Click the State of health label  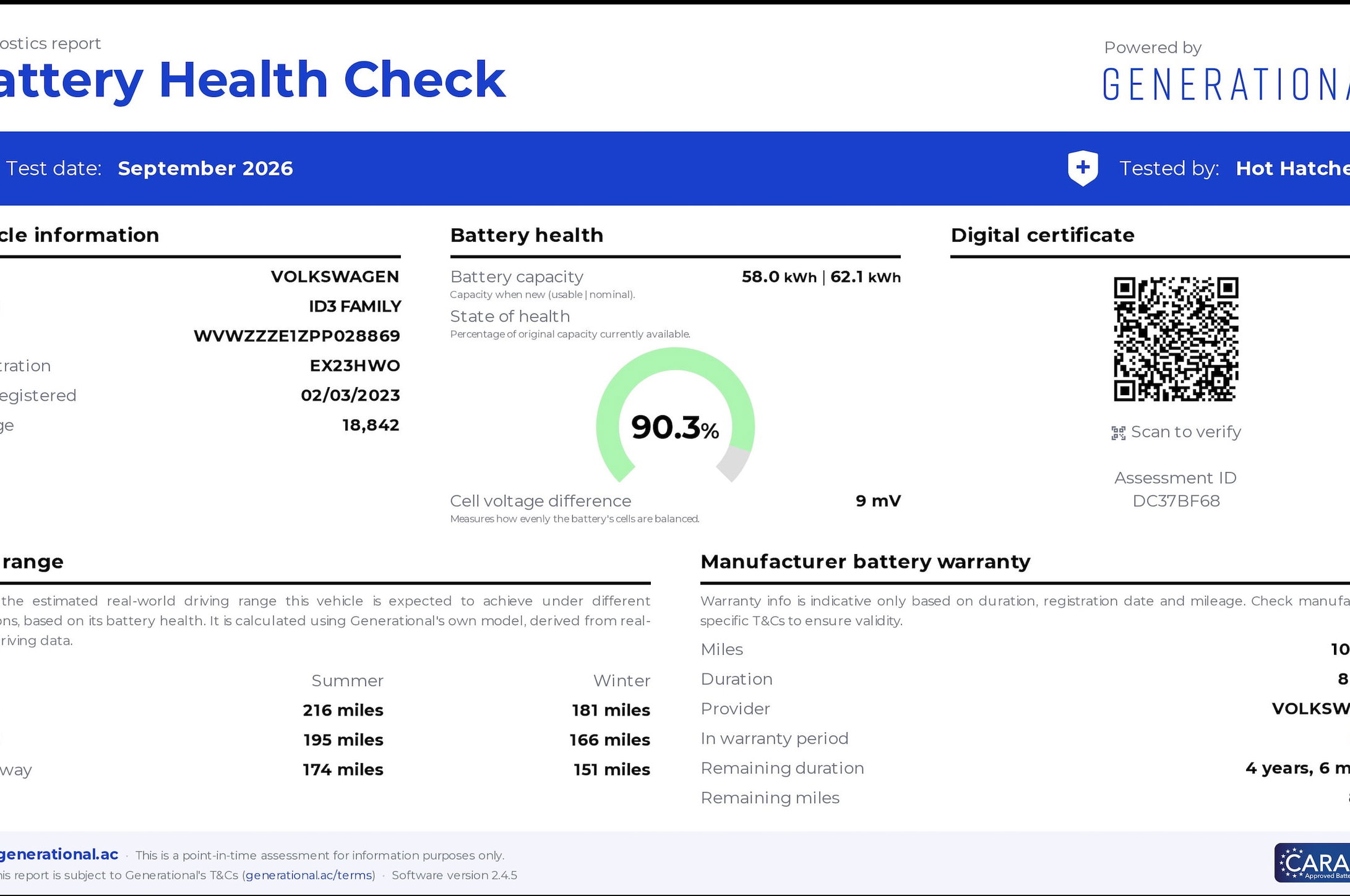click(x=510, y=317)
